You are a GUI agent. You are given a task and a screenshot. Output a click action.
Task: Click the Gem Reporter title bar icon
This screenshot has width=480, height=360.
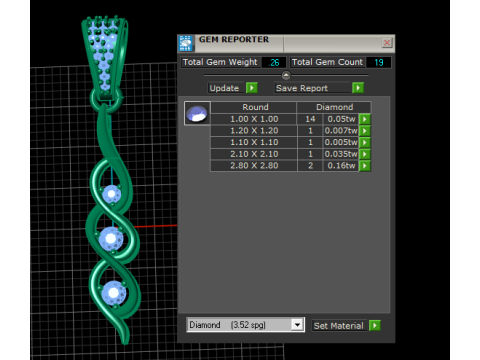coord(186,43)
